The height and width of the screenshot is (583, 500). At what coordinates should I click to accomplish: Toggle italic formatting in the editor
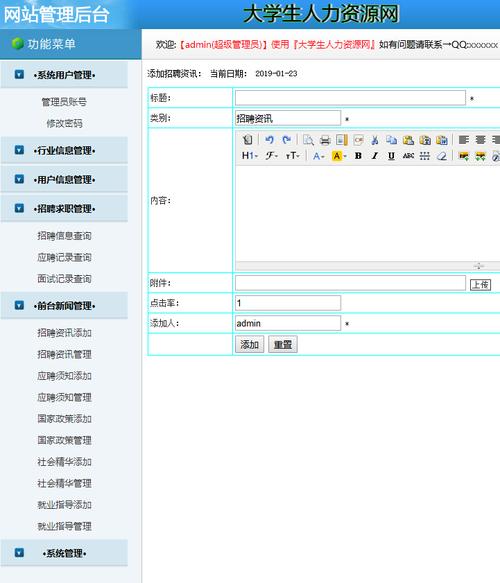pyautogui.click(x=375, y=156)
